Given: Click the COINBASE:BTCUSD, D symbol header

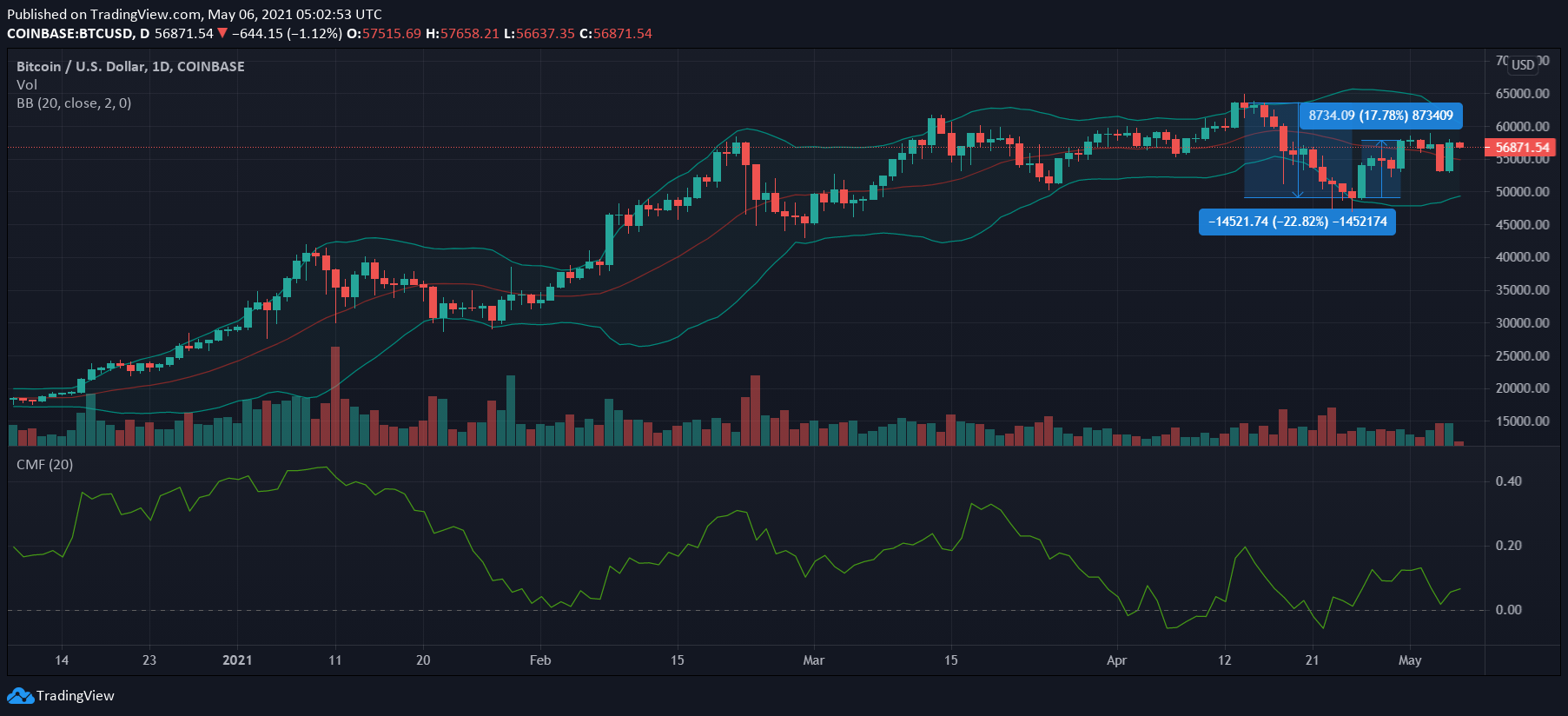Looking at the screenshot, I should point(78,34).
